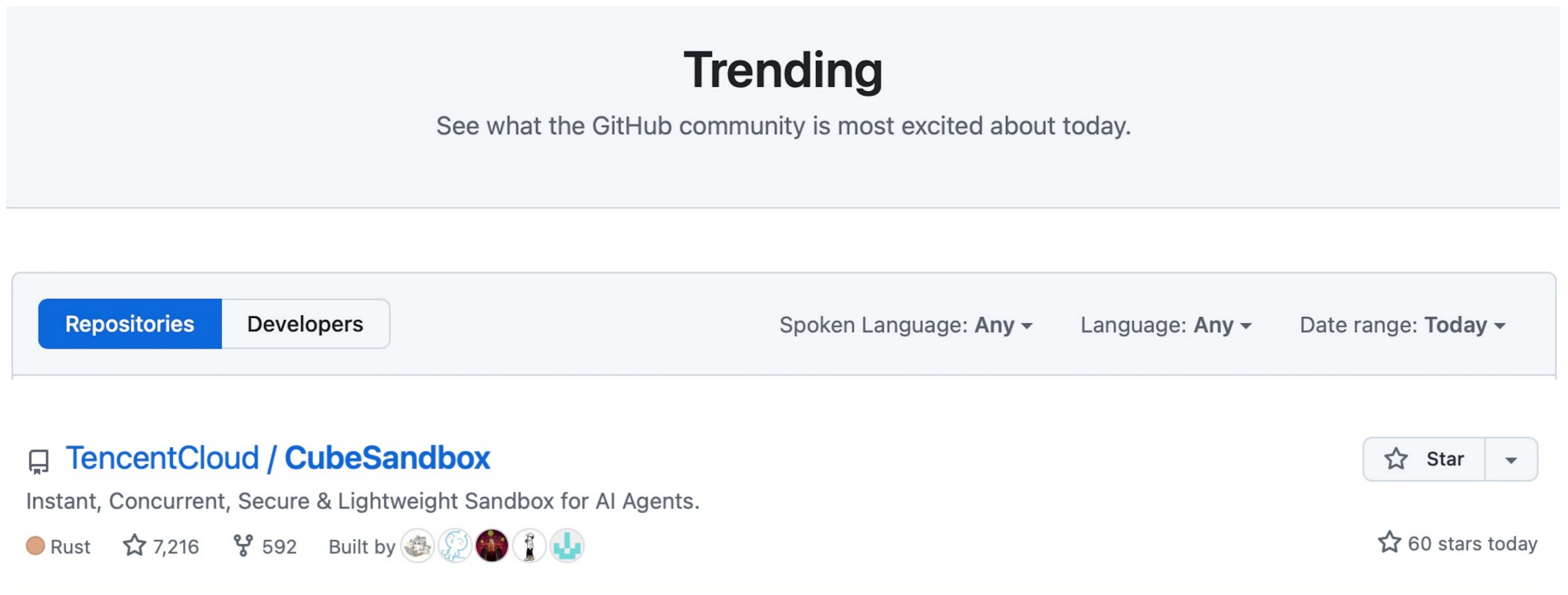Screen dimensions: 1568x595
Task: Open the 7,216 stargazers link
Action: [x=162, y=546]
